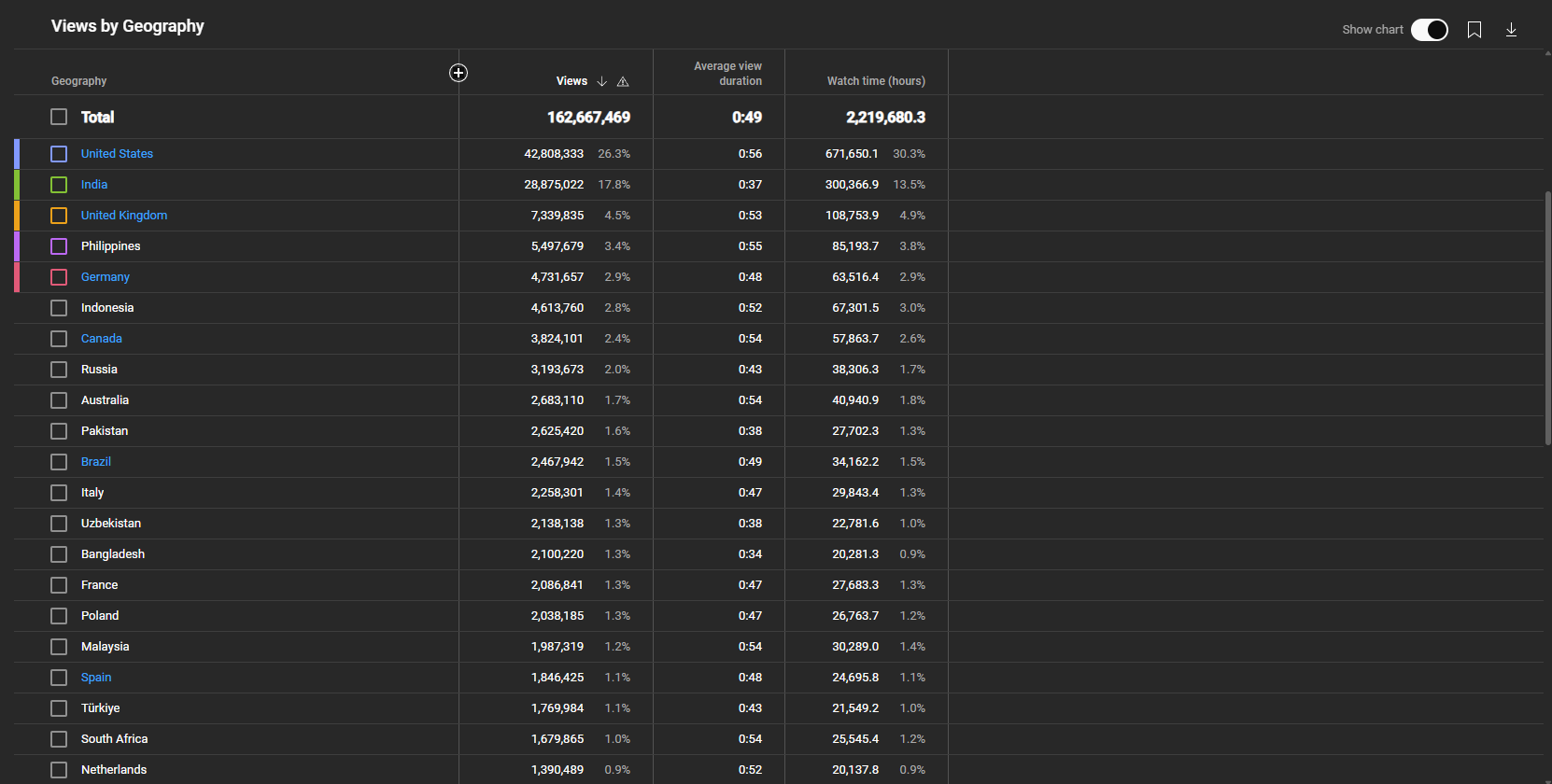Enable the Russia row checkbox
The image size is (1552, 784).
pos(59,370)
